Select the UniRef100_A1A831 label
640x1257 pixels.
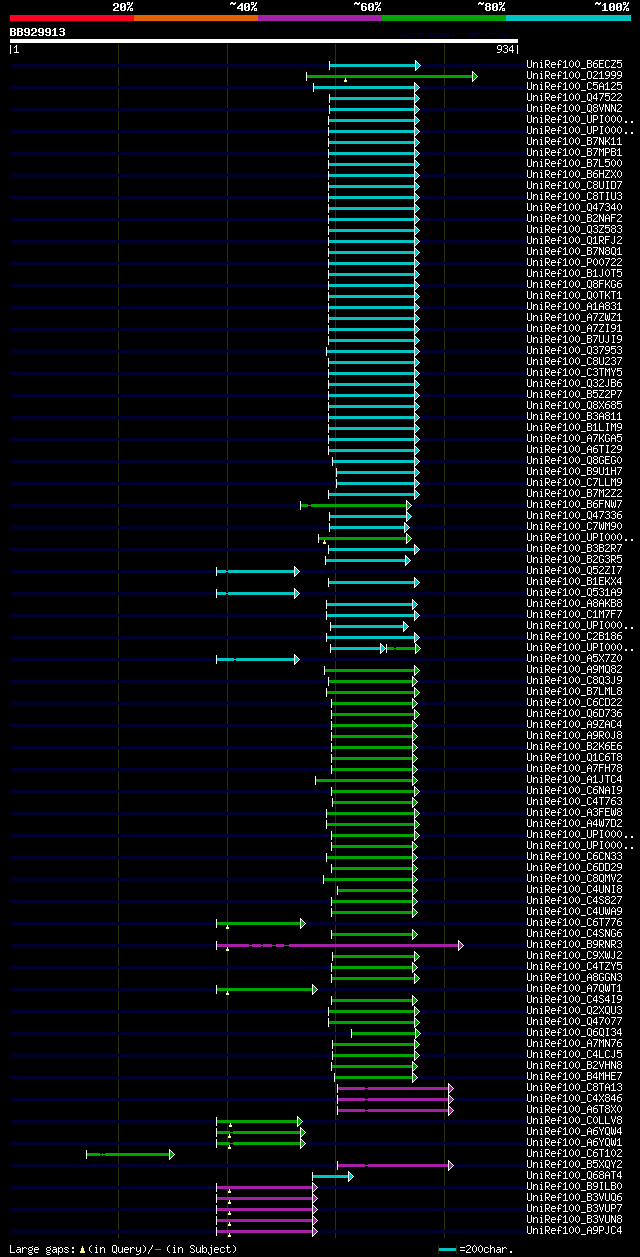[x=576, y=307]
